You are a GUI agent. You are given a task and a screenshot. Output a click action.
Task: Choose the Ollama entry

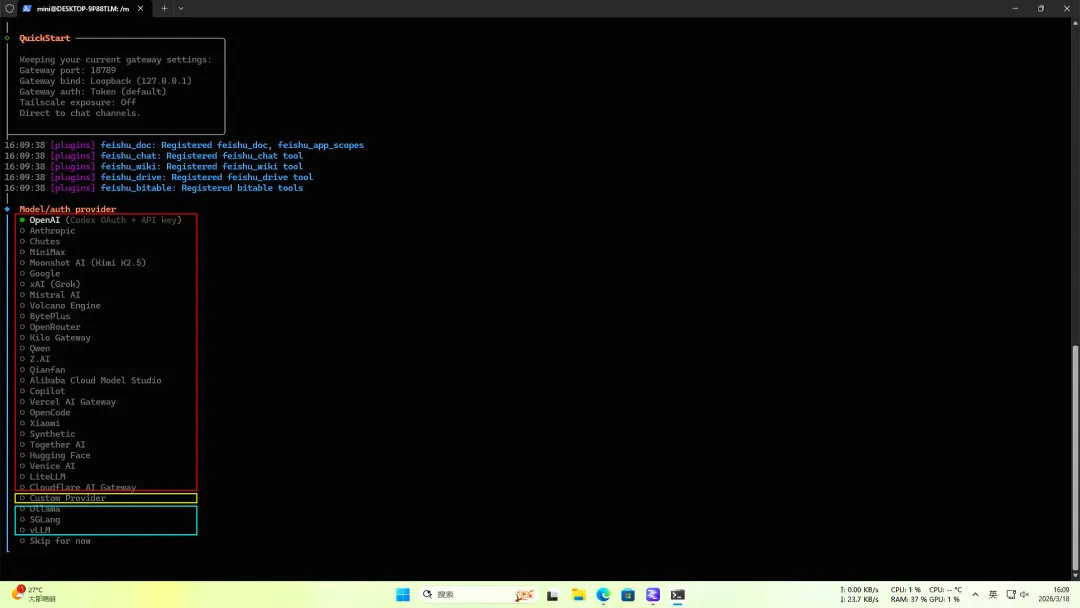point(40,509)
